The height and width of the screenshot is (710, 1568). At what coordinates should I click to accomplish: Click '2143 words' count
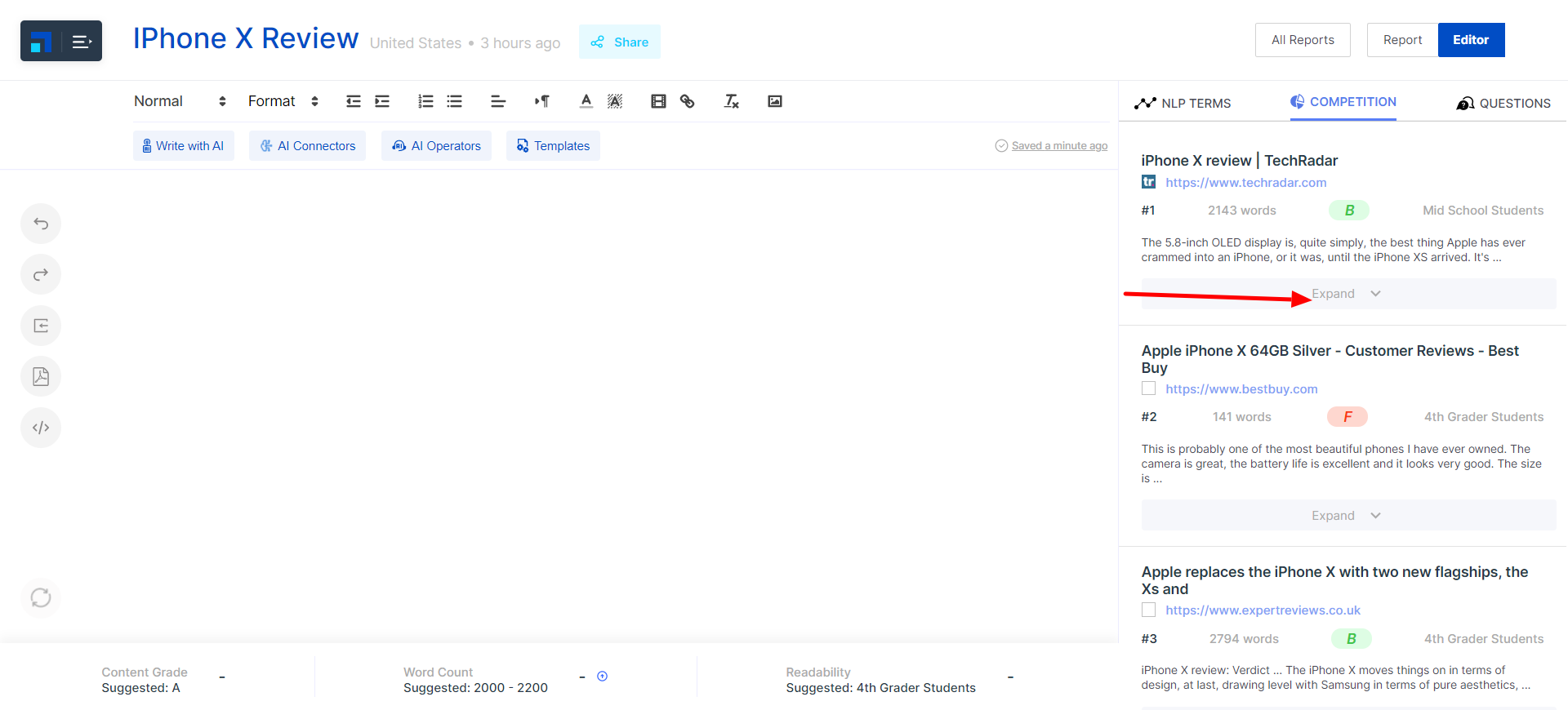pyautogui.click(x=1242, y=211)
